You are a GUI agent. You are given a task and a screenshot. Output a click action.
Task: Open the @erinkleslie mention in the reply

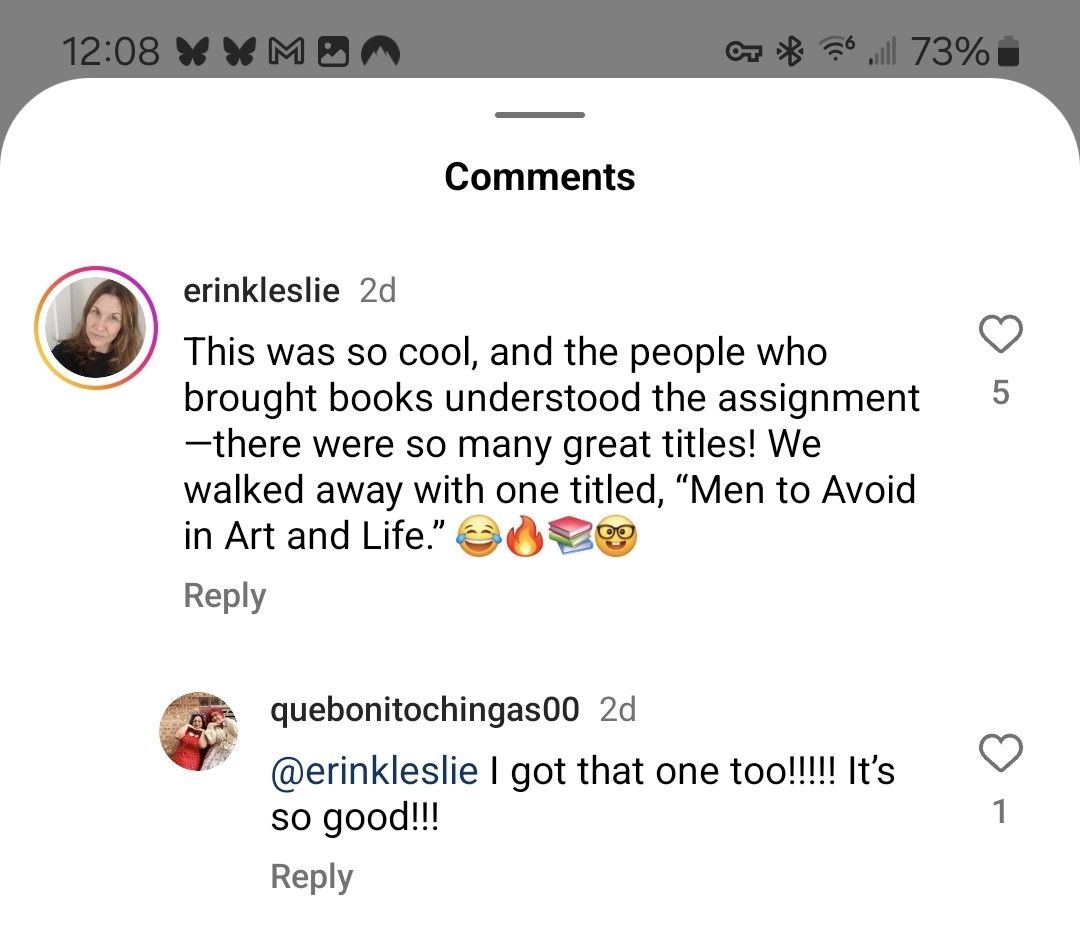375,771
